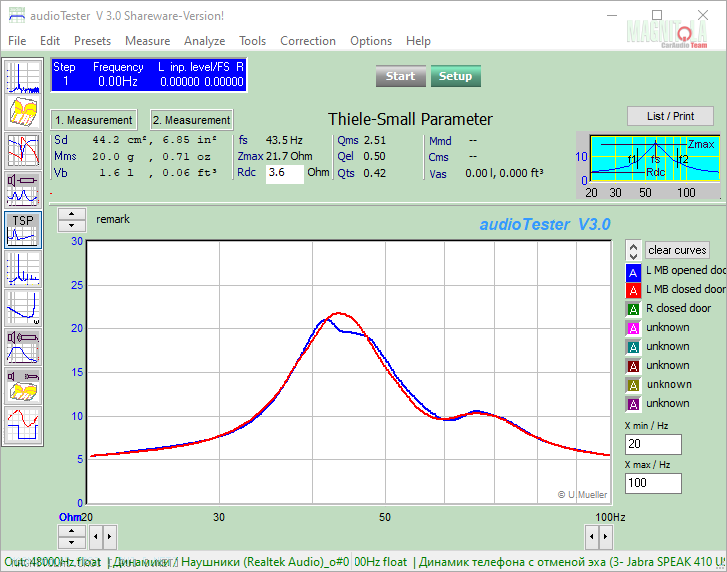Click down arrow beside clear curves
The width and height of the screenshot is (727, 572).
point(633,255)
